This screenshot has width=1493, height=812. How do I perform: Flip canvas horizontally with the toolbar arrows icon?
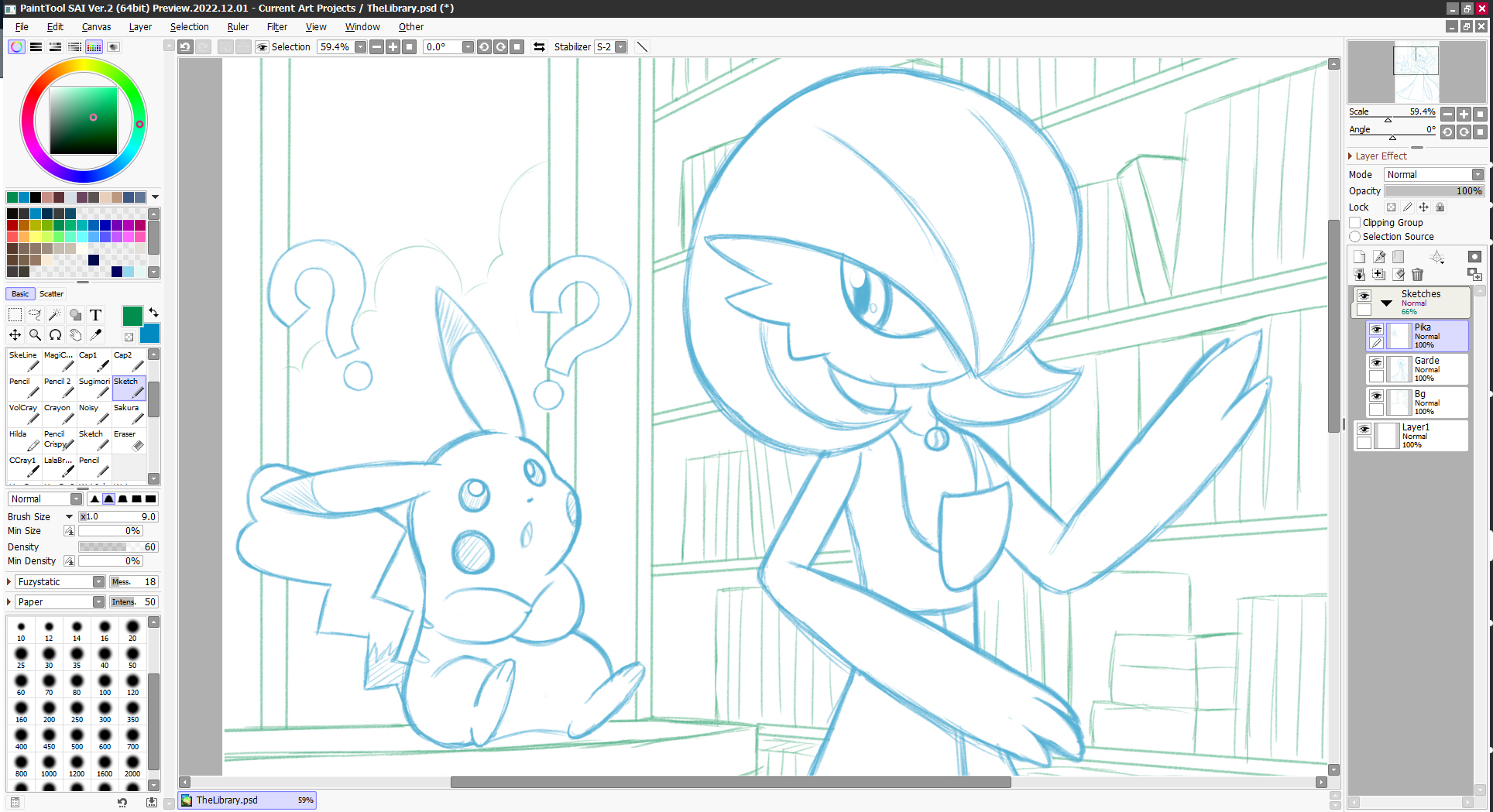point(539,46)
